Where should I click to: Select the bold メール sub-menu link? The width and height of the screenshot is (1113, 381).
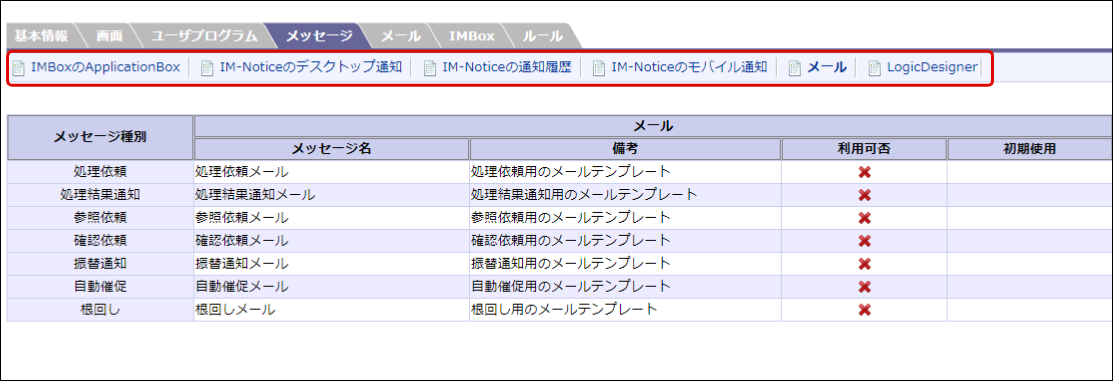(827, 68)
